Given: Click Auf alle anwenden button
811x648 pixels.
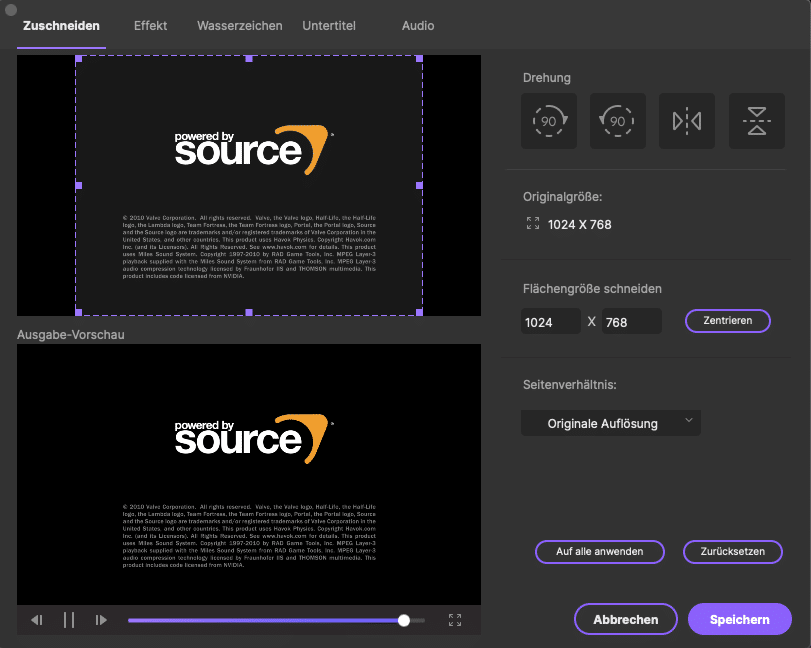Looking at the screenshot, I should (599, 552).
